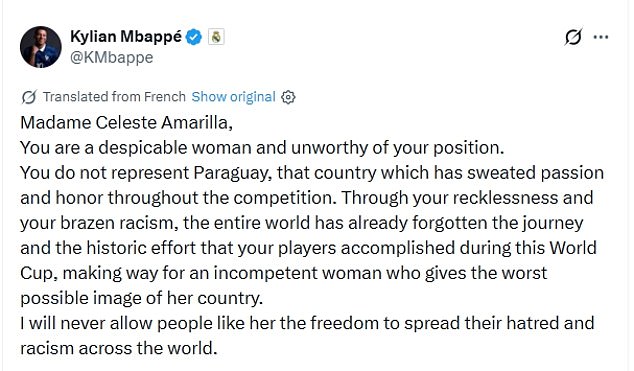Click the line starting and honor throughout

click(x=307, y=198)
